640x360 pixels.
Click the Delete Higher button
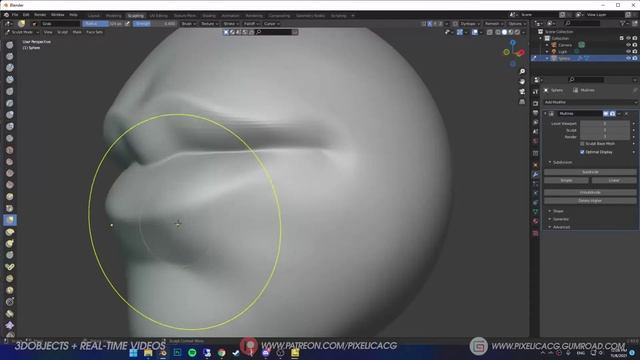pyautogui.click(x=590, y=200)
